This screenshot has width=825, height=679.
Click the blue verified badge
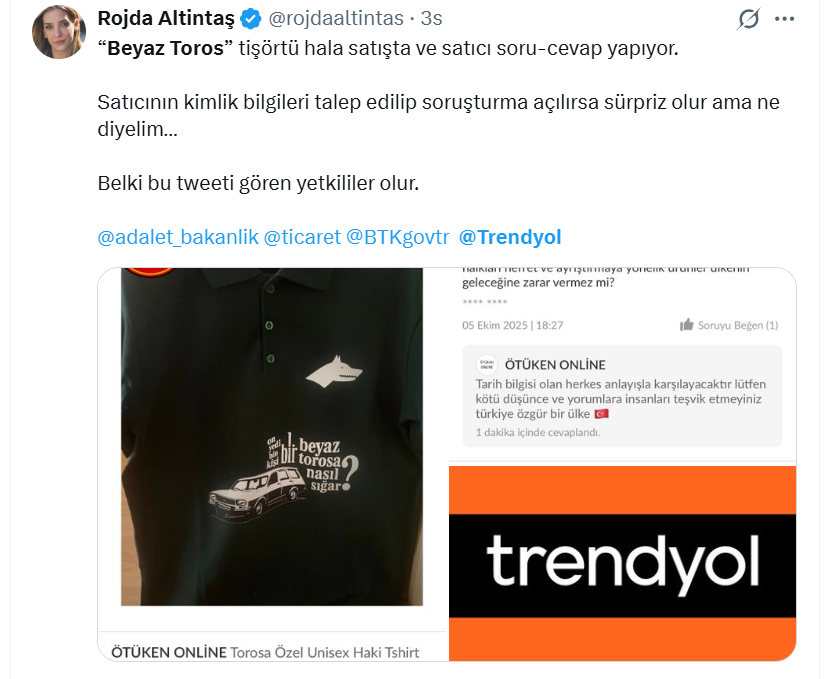coord(250,19)
